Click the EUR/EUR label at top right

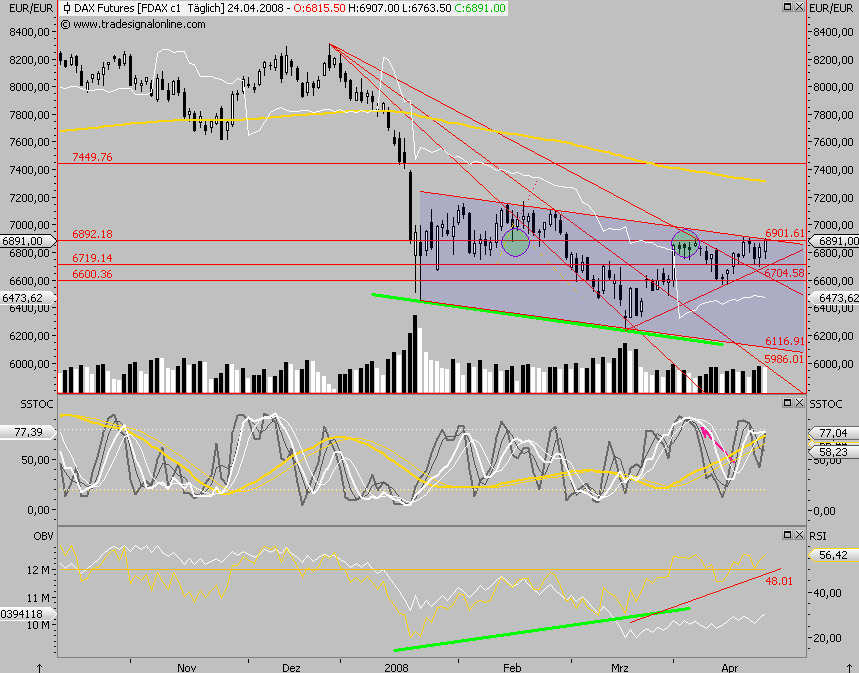point(831,8)
